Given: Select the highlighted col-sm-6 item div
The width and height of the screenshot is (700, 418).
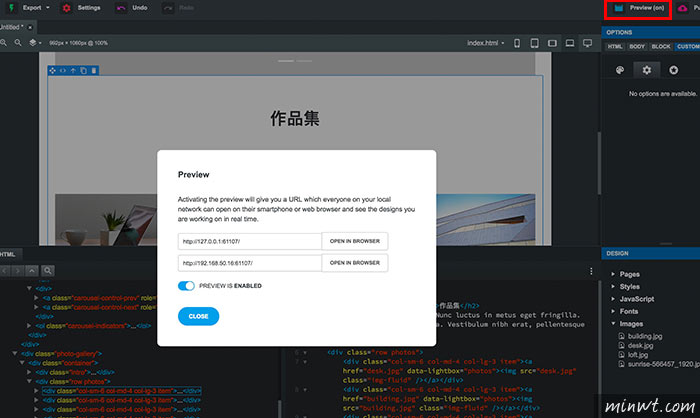Looking at the screenshot, I should pos(121,391).
